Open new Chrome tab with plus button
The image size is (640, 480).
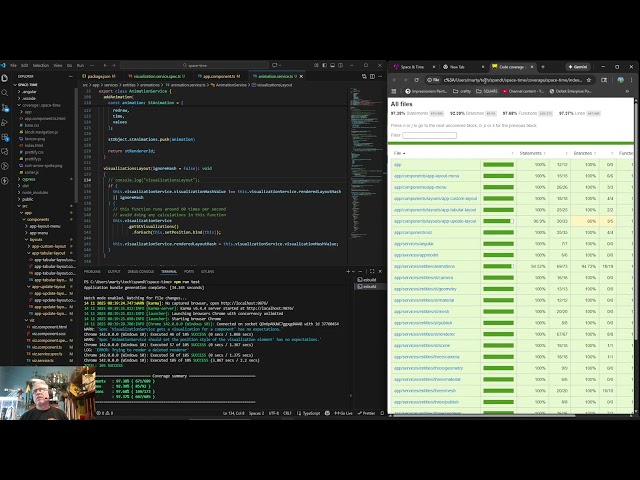pos(543,67)
